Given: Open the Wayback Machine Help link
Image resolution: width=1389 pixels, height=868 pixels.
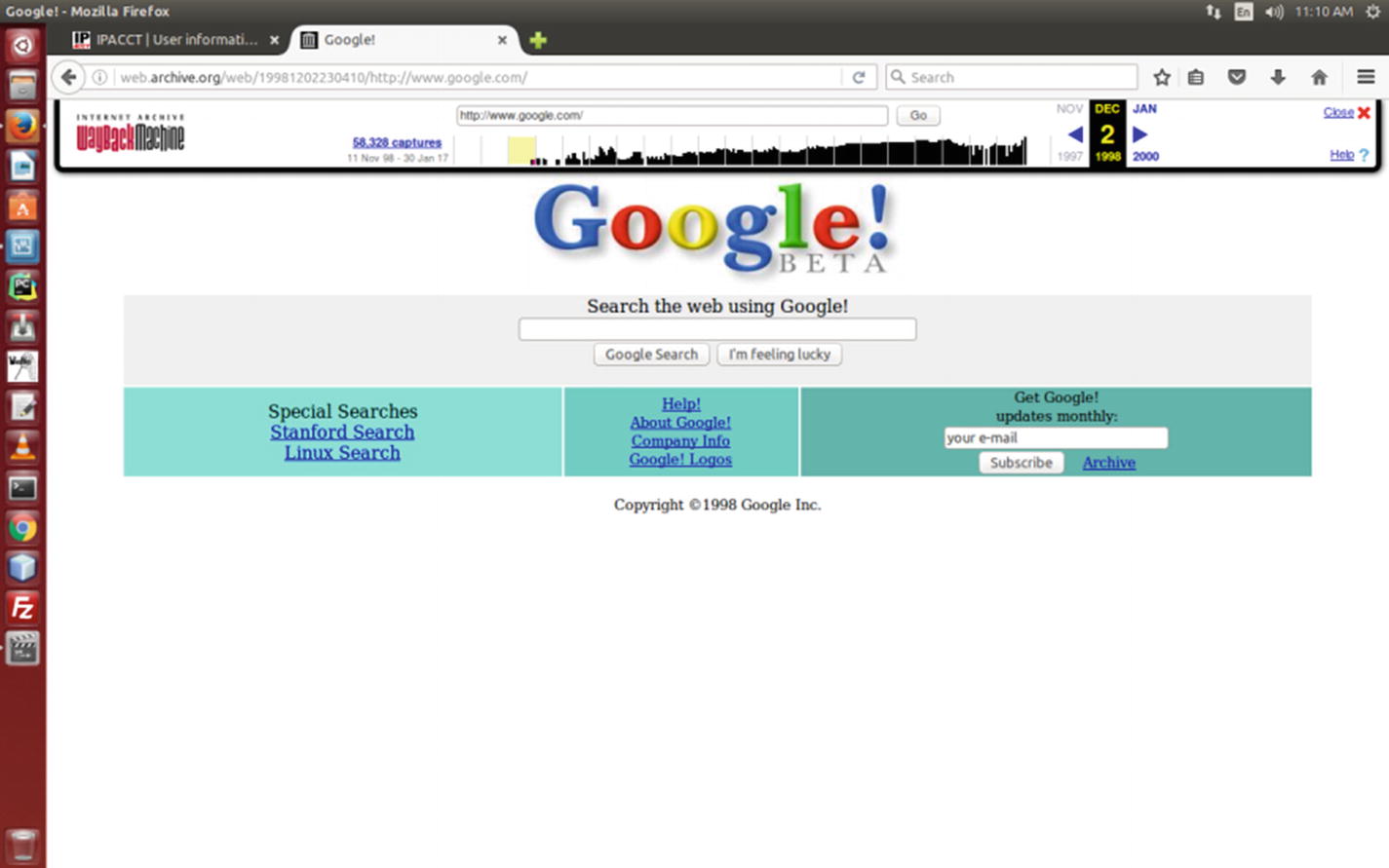Looking at the screenshot, I should 1349,155.
